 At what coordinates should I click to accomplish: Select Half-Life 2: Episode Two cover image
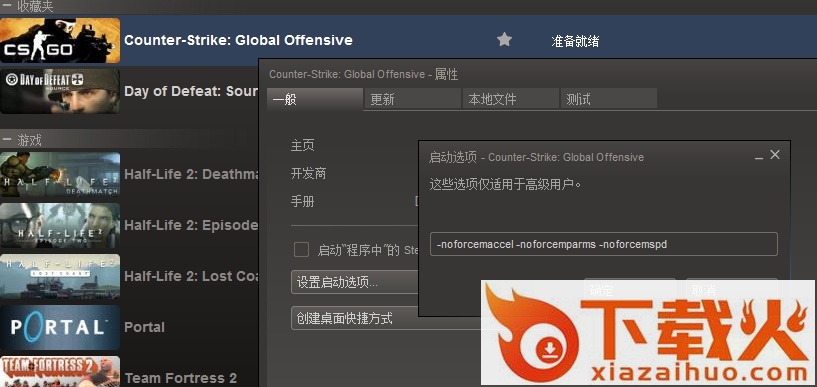coord(60,226)
